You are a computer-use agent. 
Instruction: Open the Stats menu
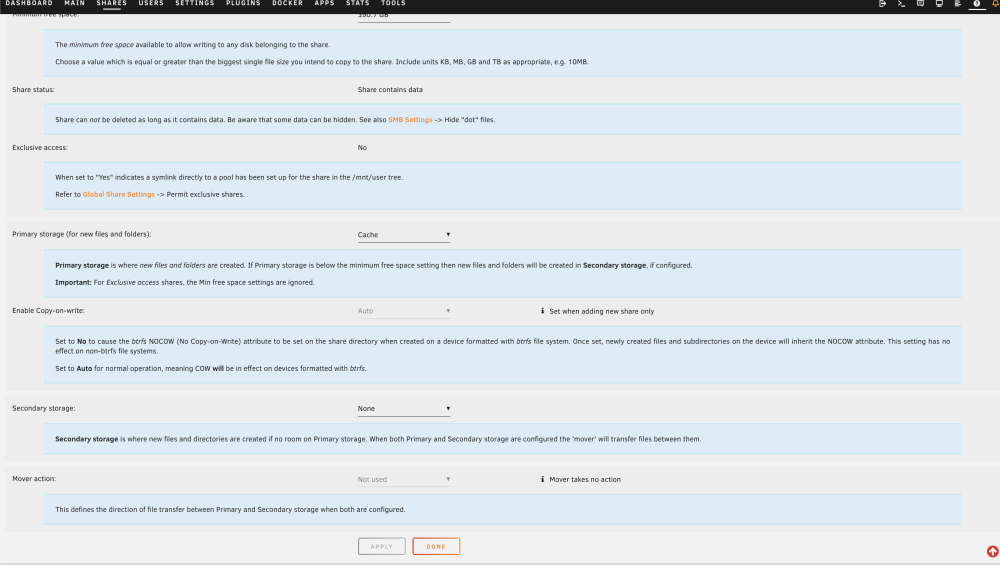(x=357, y=3)
